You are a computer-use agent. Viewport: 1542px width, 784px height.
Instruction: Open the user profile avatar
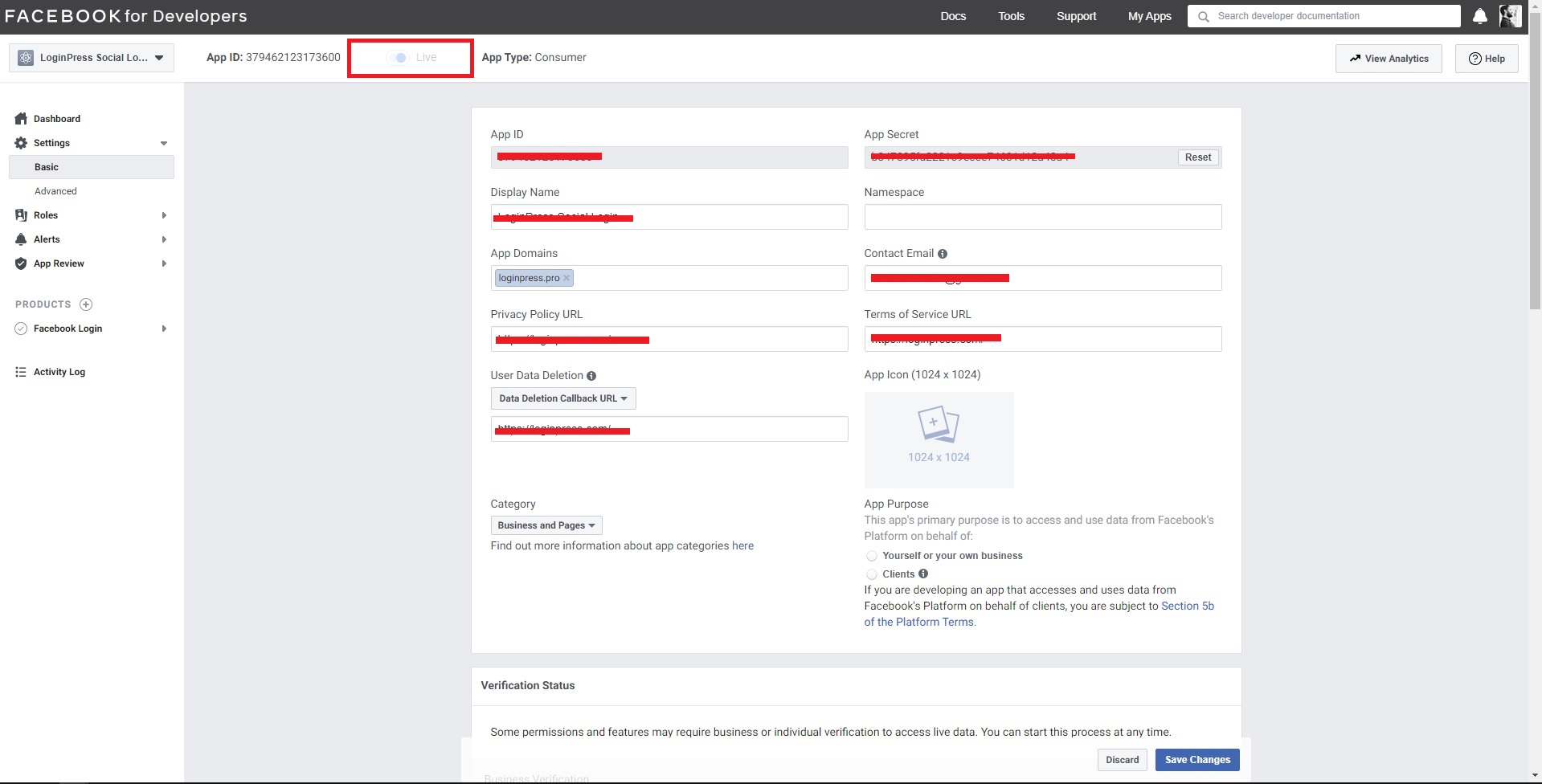coord(1510,16)
